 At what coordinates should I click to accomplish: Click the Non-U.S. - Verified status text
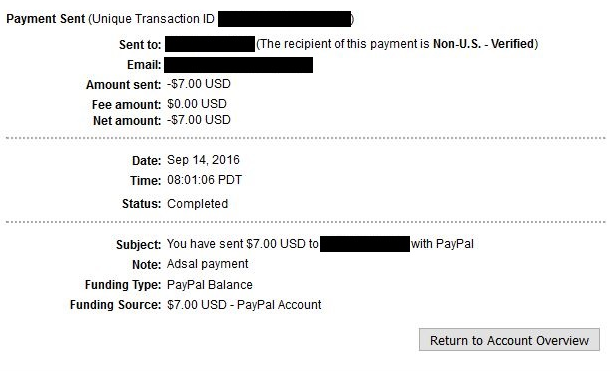point(483,44)
